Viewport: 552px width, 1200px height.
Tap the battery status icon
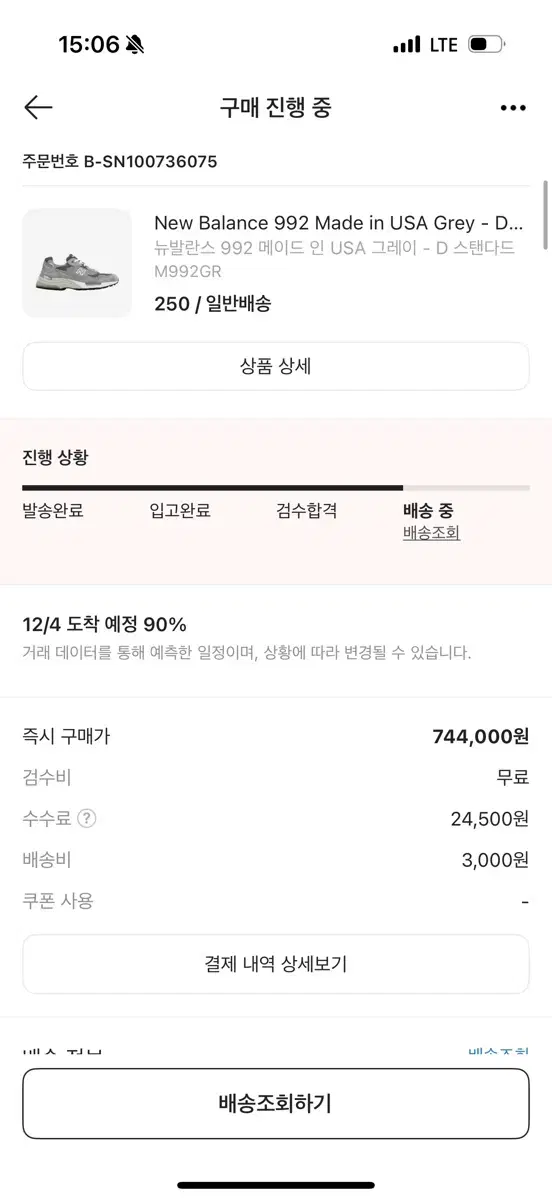(486, 44)
